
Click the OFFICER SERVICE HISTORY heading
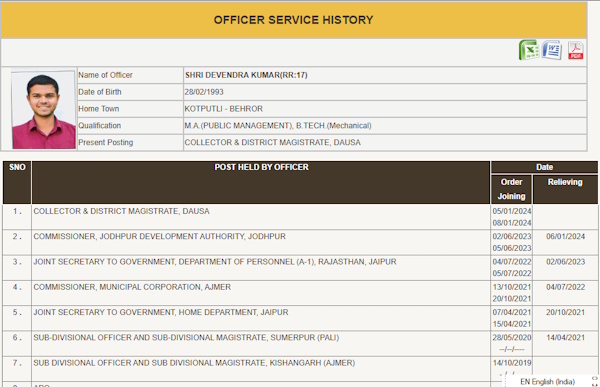coord(293,20)
